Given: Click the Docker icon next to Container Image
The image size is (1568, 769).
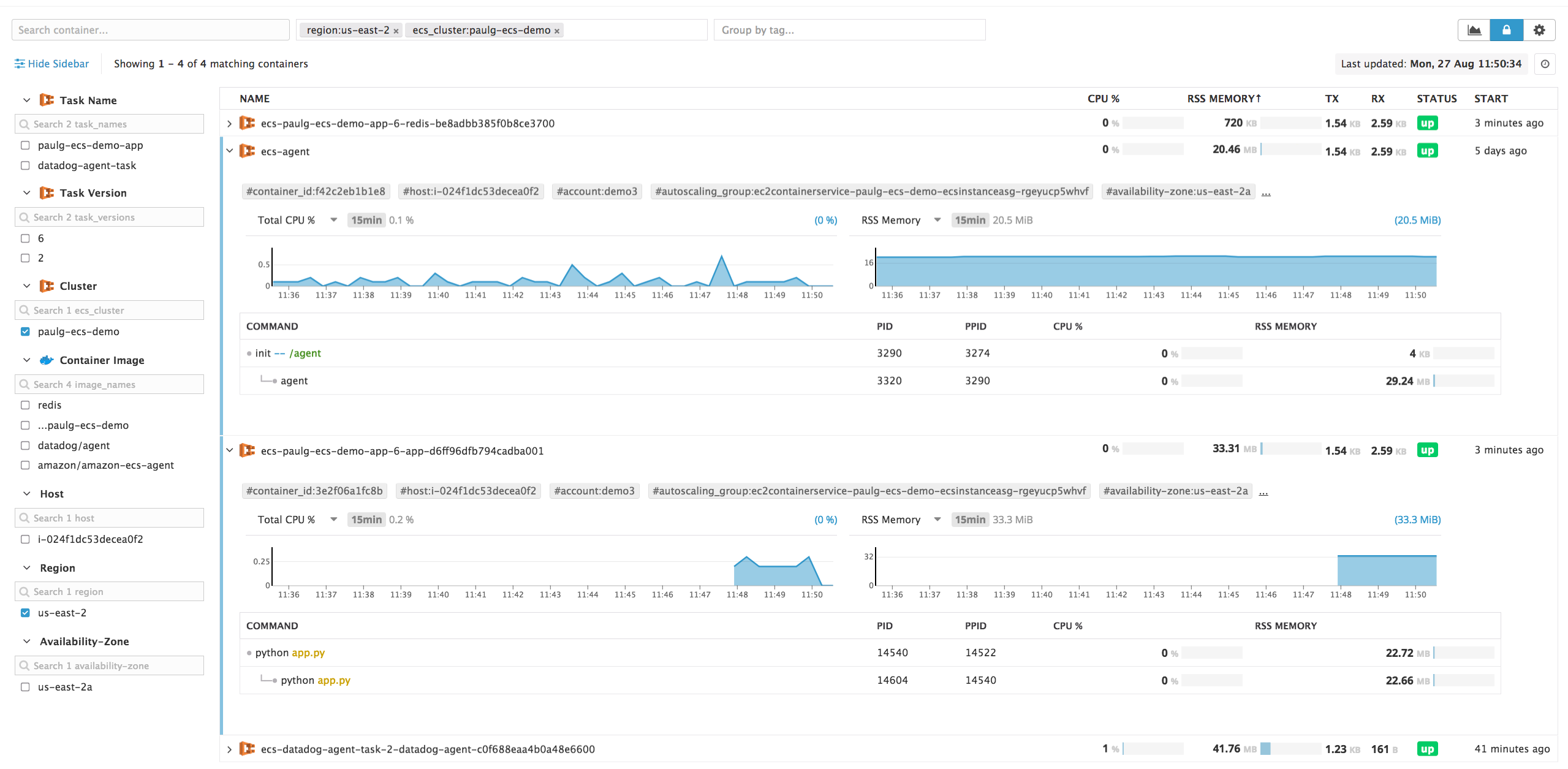Looking at the screenshot, I should 47,360.
